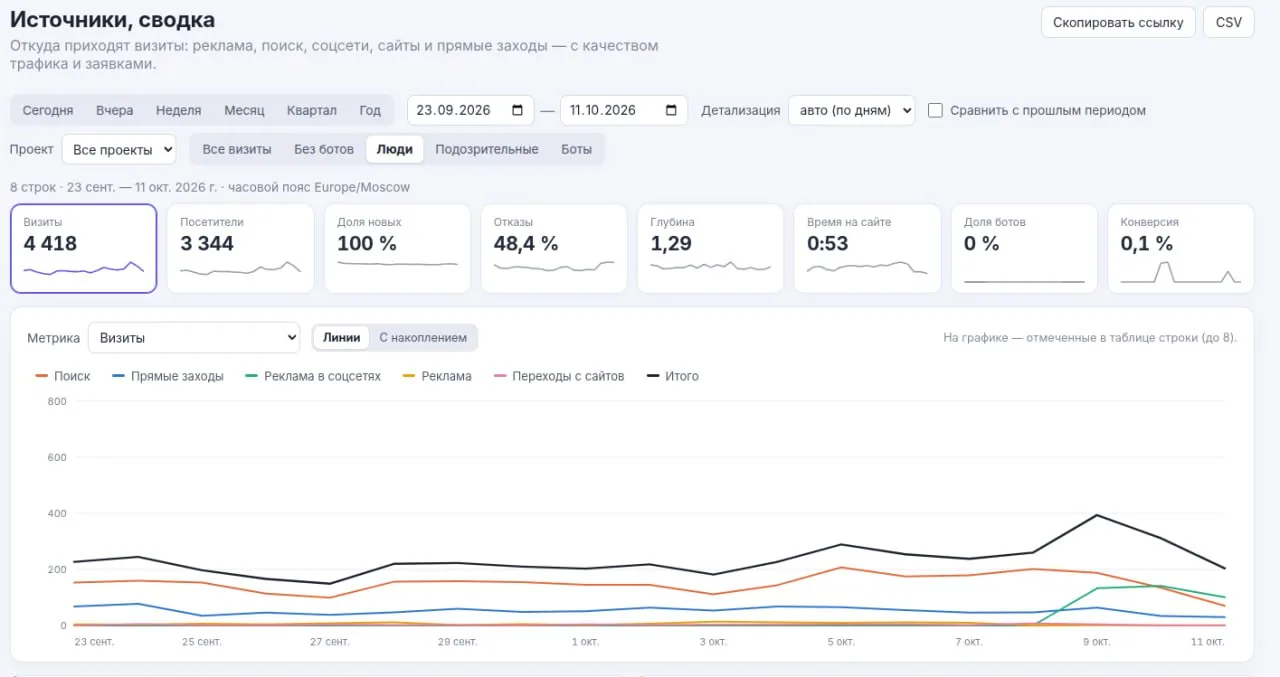The width and height of the screenshot is (1280, 677).
Task: Switch chart mode to С накоплением
Action: coord(423,338)
